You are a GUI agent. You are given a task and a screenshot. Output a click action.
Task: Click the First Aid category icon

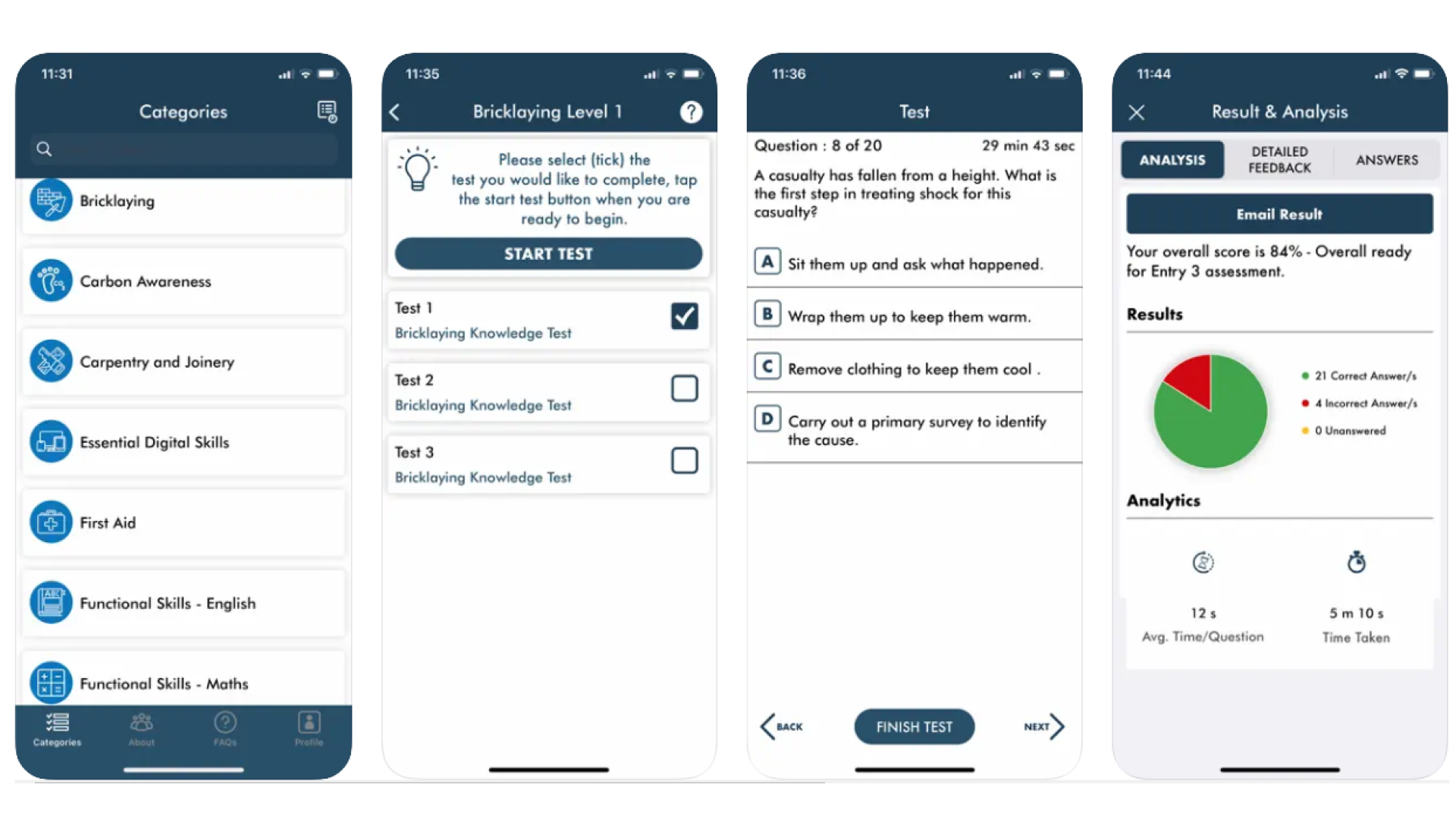(51, 522)
